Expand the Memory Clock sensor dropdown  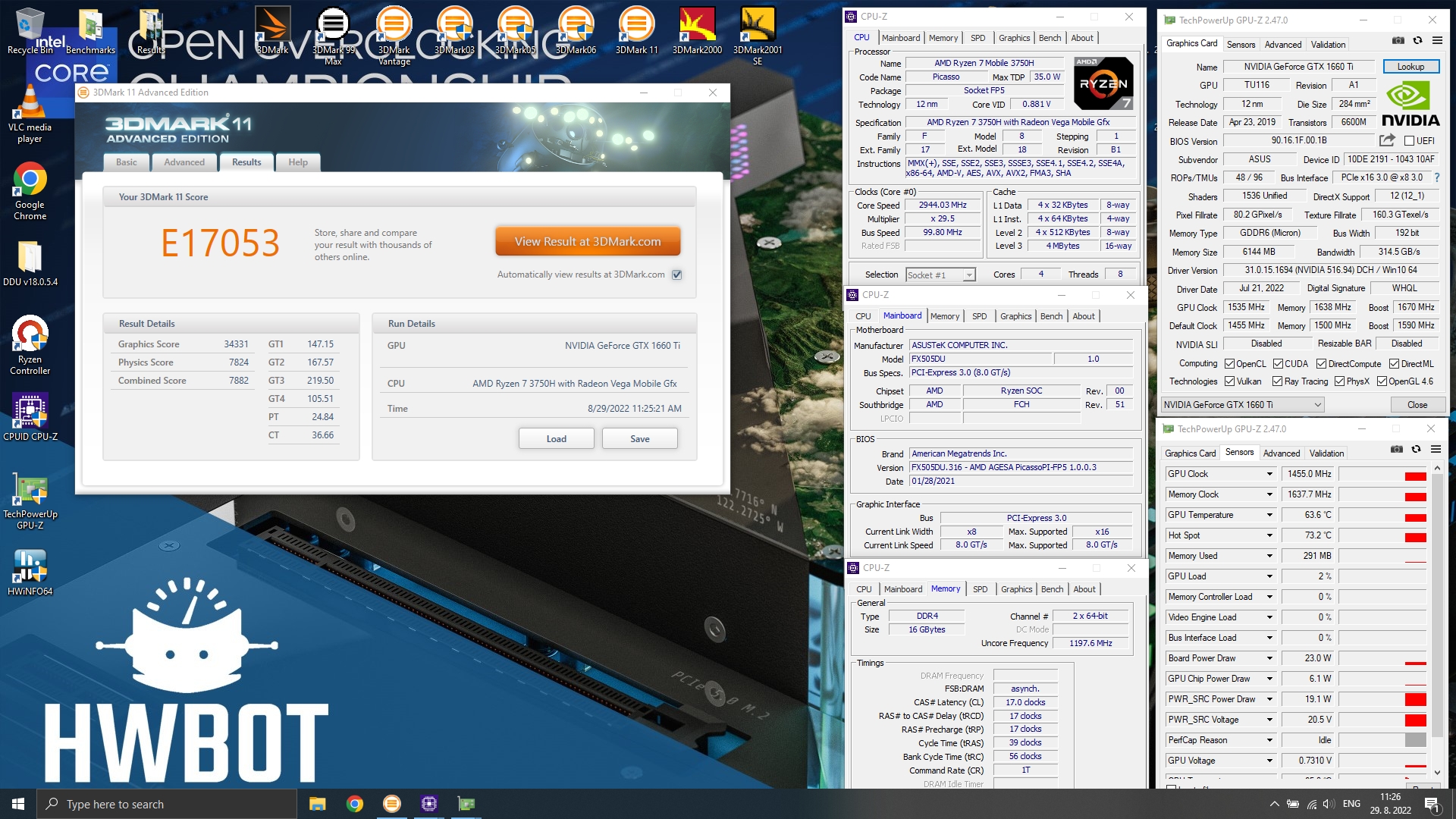1269,494
